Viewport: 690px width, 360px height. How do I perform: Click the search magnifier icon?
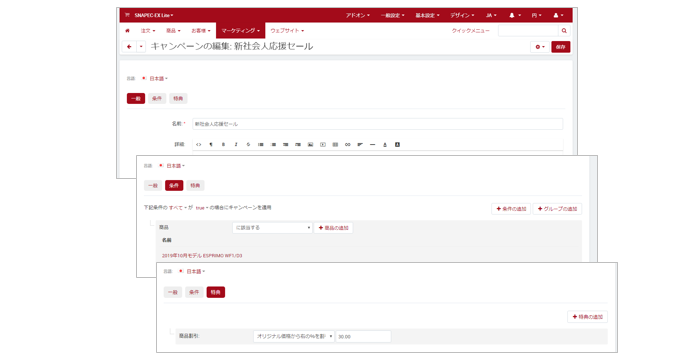click(x=564, y=31)
